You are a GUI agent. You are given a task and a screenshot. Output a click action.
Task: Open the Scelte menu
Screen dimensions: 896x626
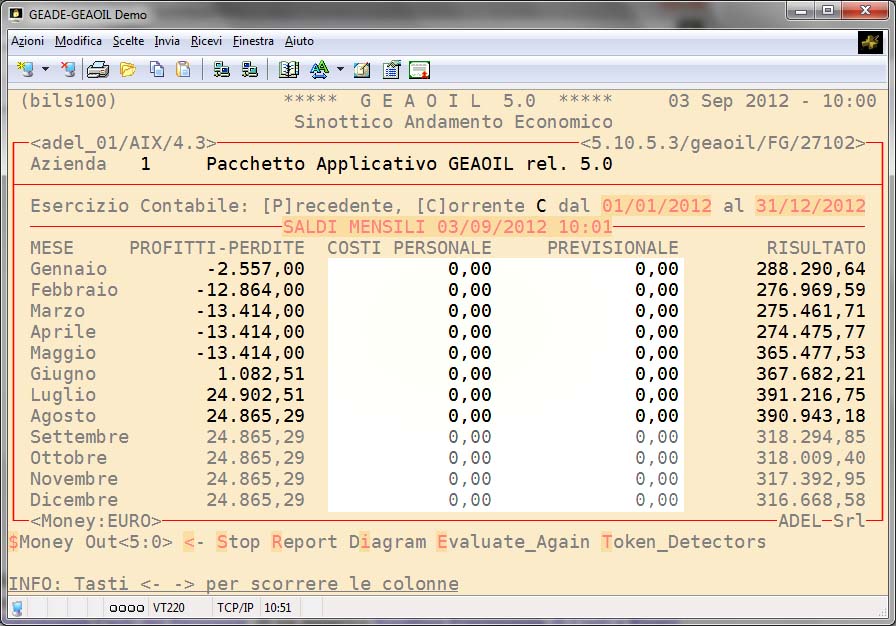pos(128,41)
